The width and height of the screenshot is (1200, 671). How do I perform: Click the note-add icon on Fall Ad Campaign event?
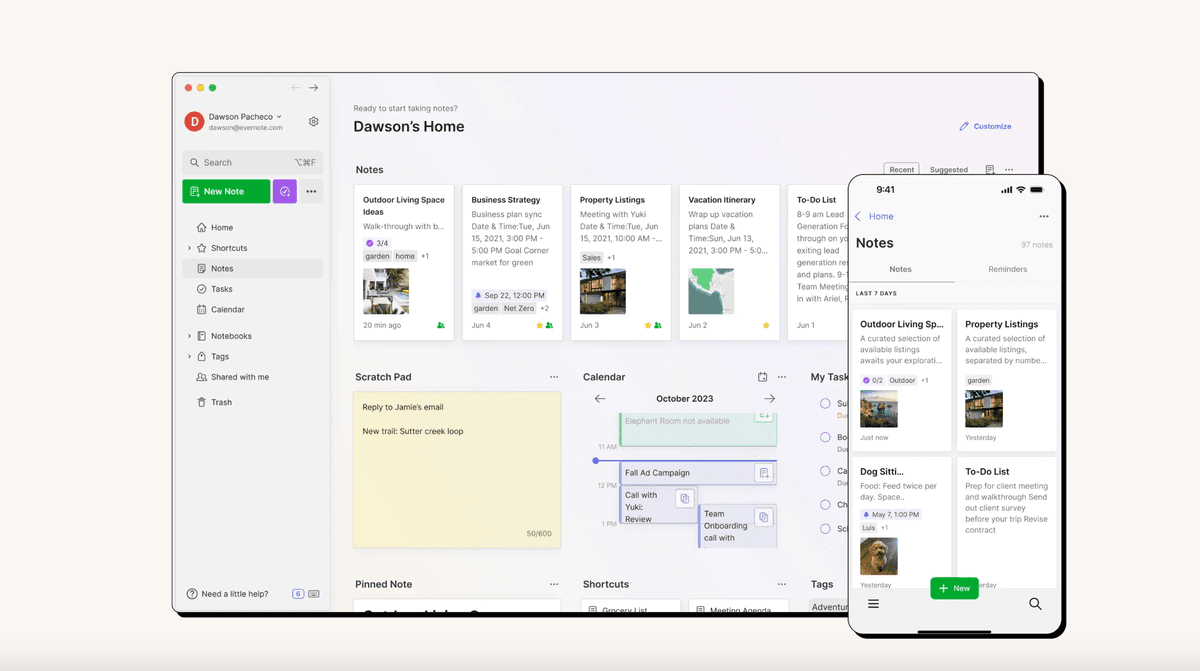[x=764, y=473]
